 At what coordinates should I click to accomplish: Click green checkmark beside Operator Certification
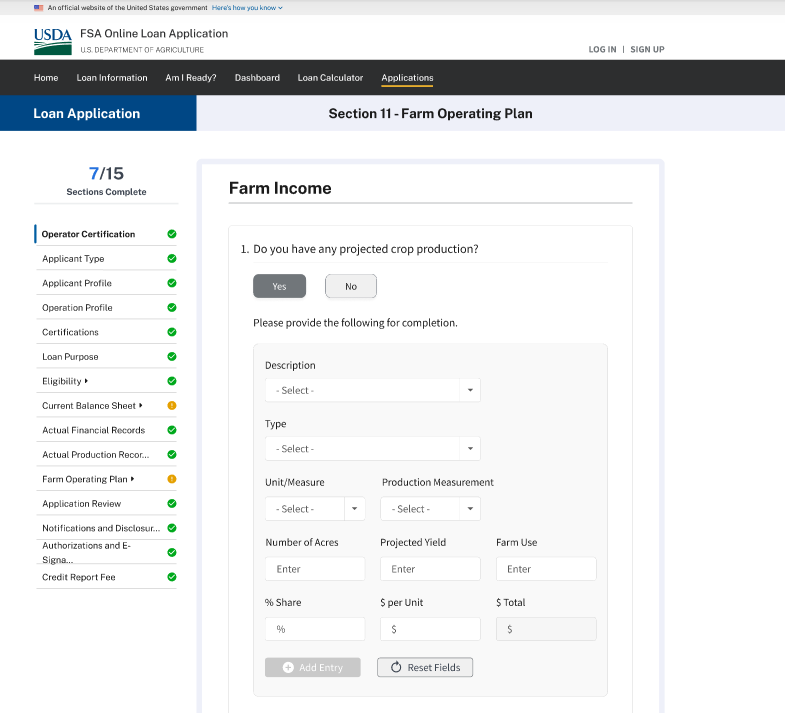click(172, 234)
